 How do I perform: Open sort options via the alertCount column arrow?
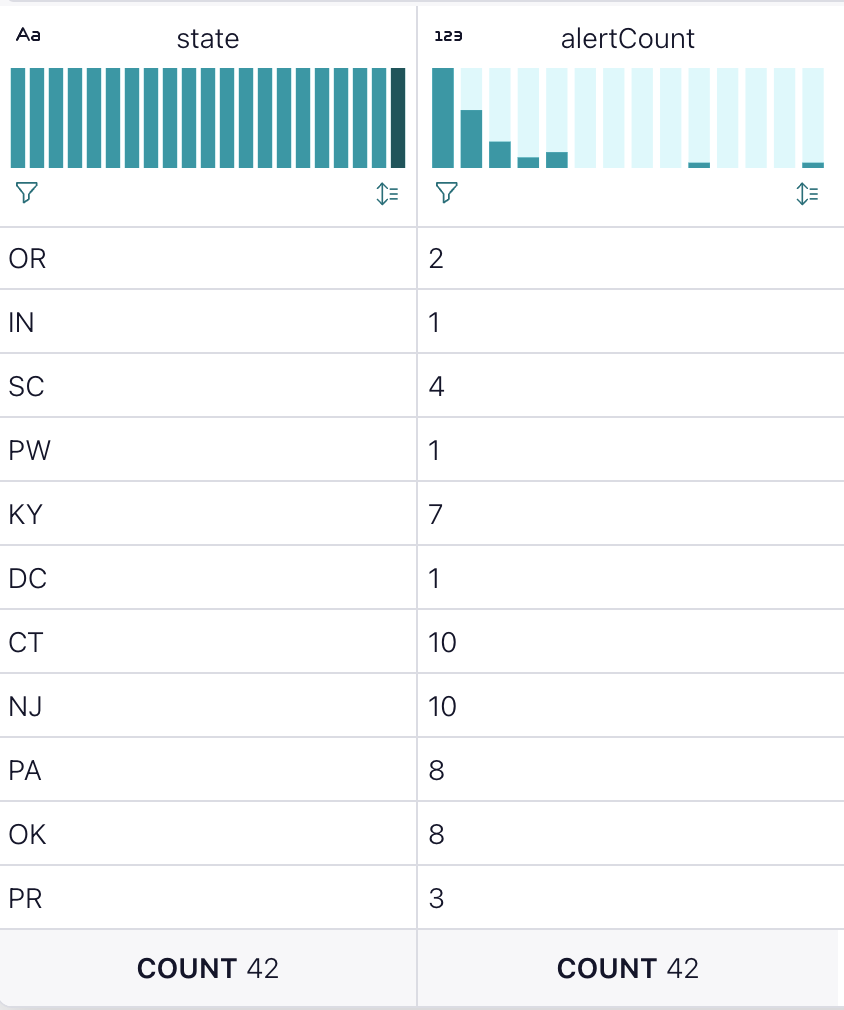click(x=808, y=194)
